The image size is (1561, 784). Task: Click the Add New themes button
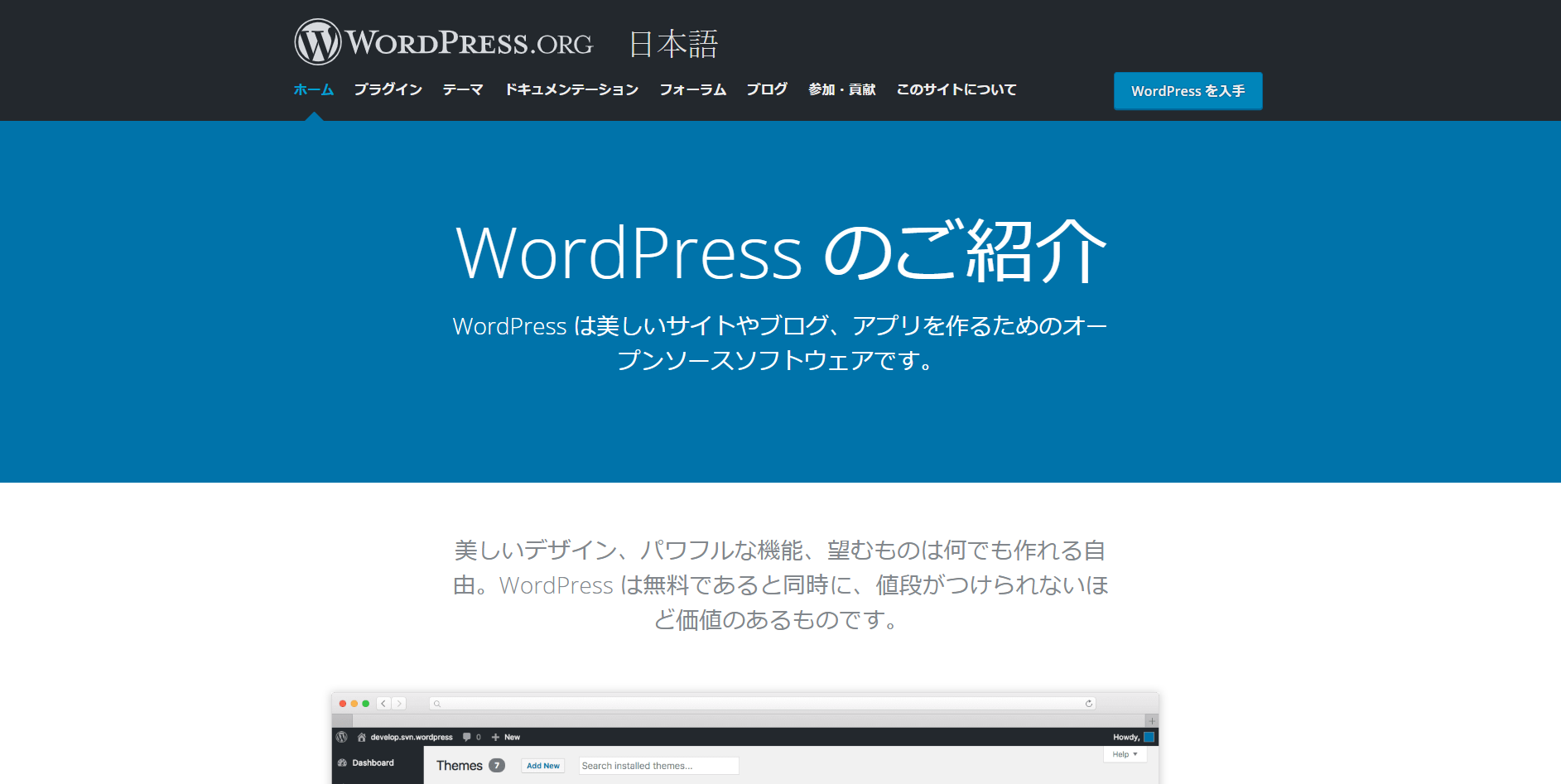pos(542,766)
